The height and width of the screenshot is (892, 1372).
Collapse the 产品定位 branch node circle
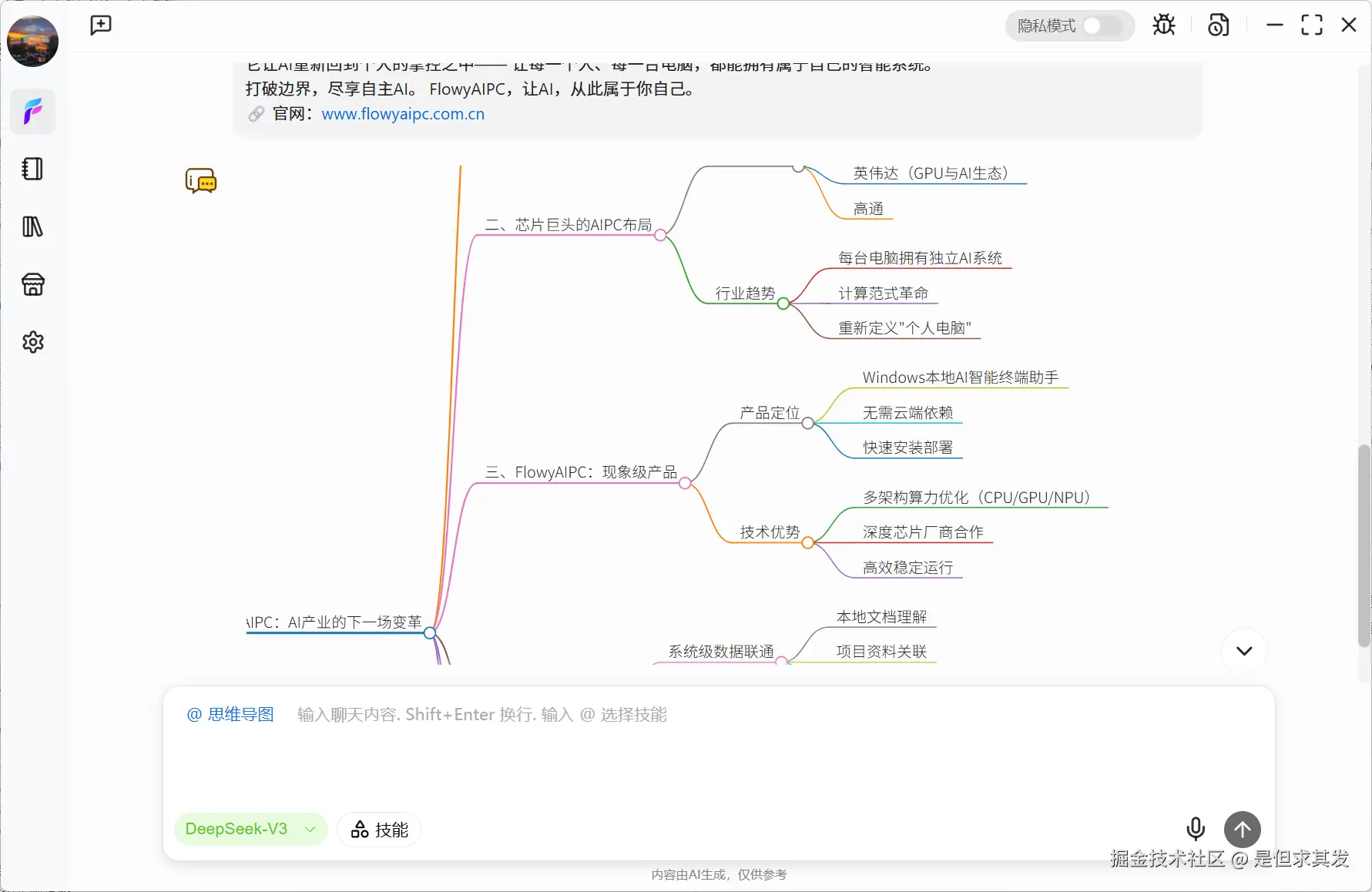coord(807,422)
